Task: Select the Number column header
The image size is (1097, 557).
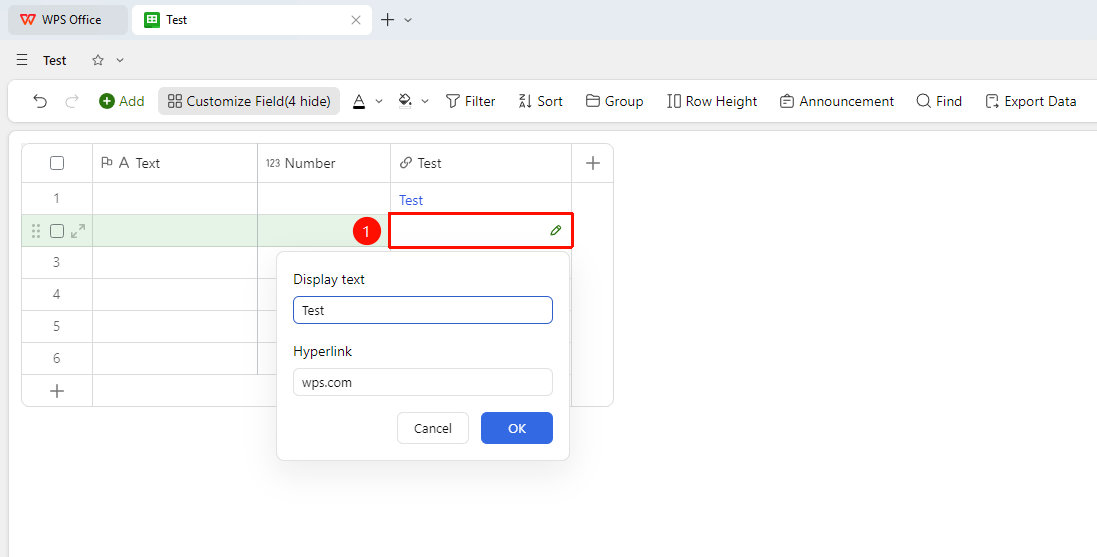Action: (324, 163)
